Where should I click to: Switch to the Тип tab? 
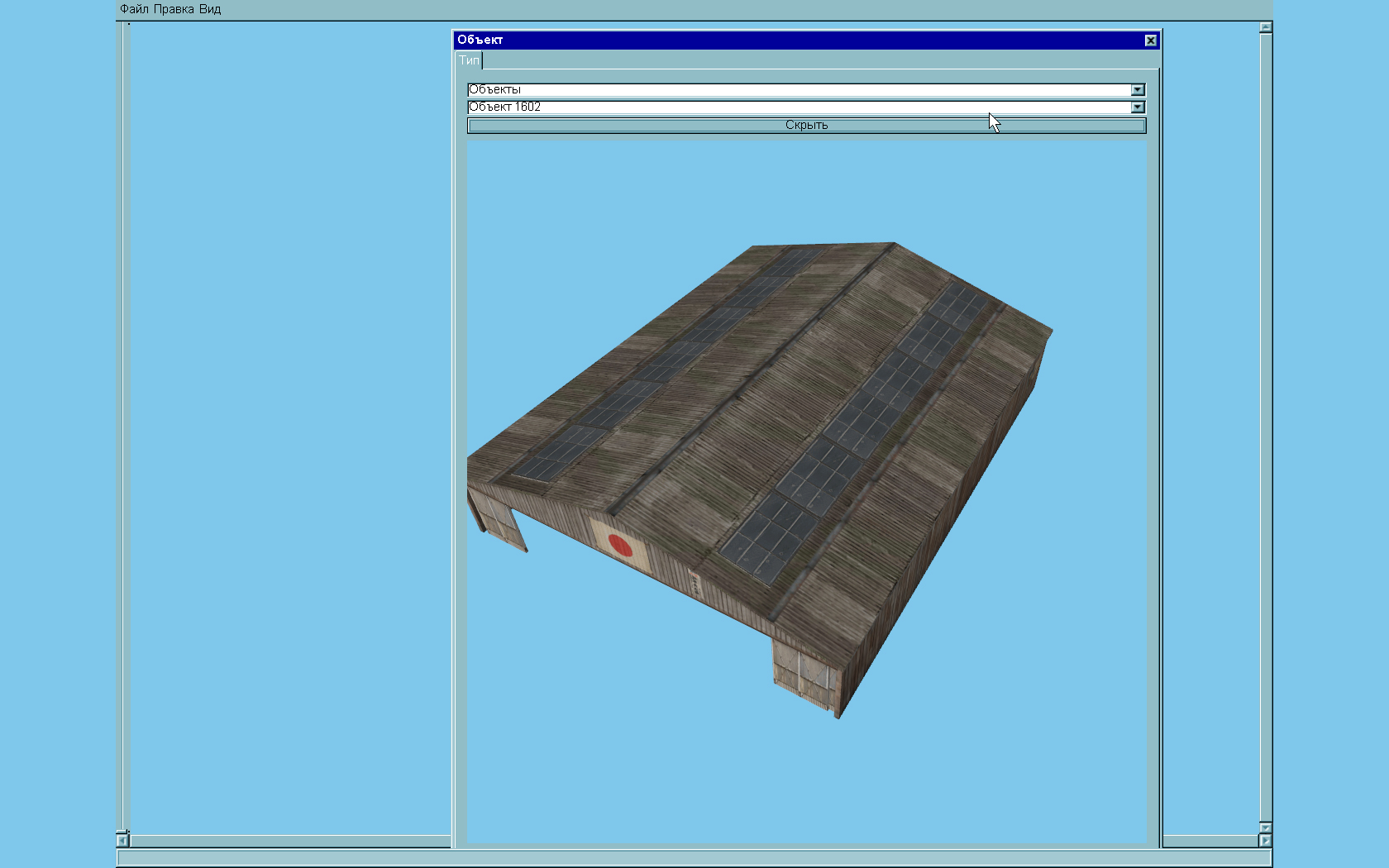pyautogui.click(x=469, y=60)
